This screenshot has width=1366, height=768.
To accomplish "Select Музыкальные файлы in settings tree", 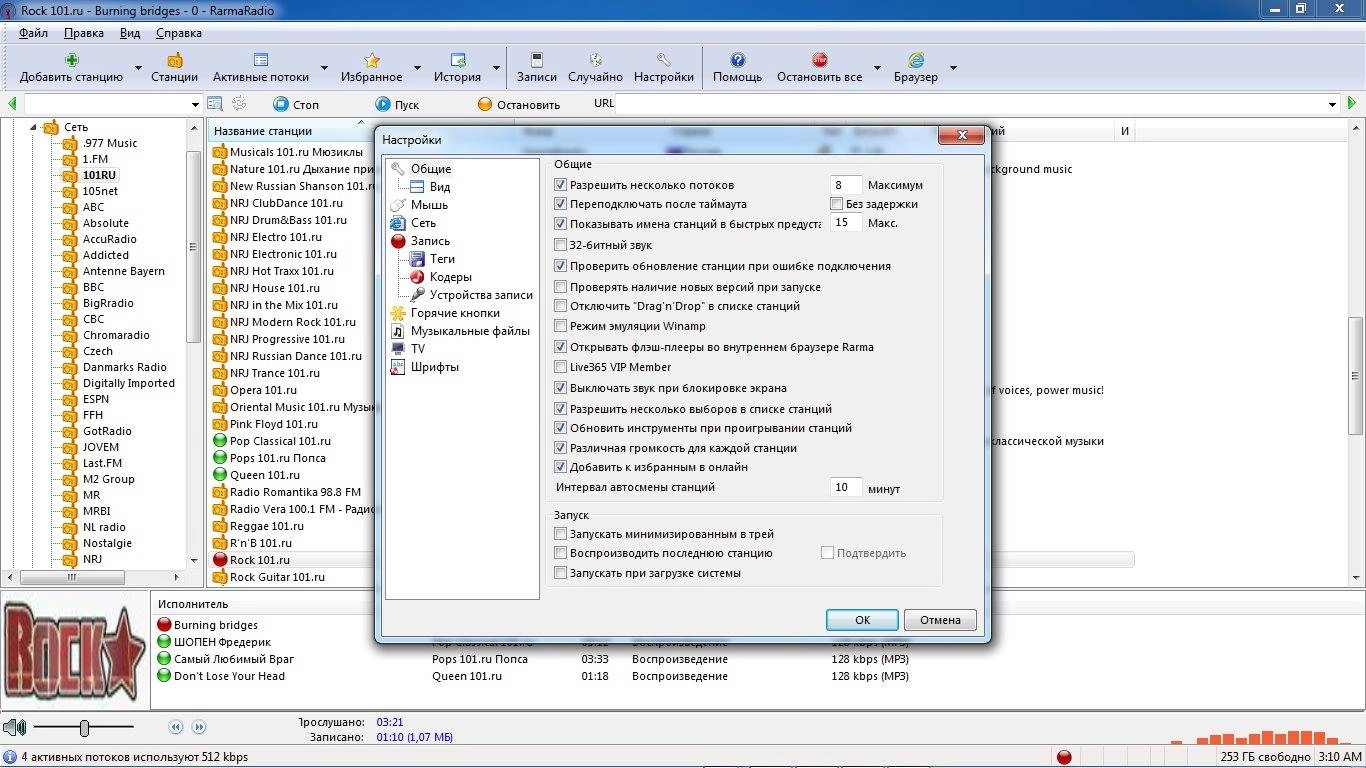I will coord(470,331).
